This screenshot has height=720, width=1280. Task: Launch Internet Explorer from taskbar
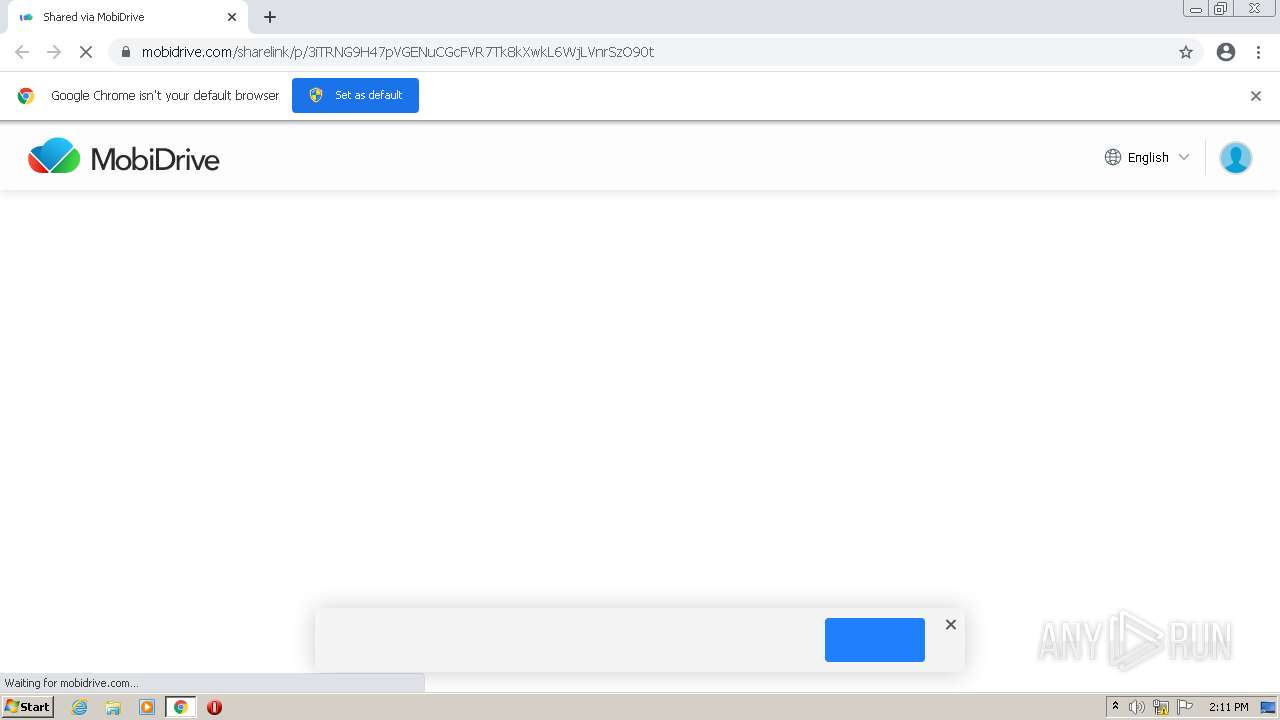coord(80,707)
